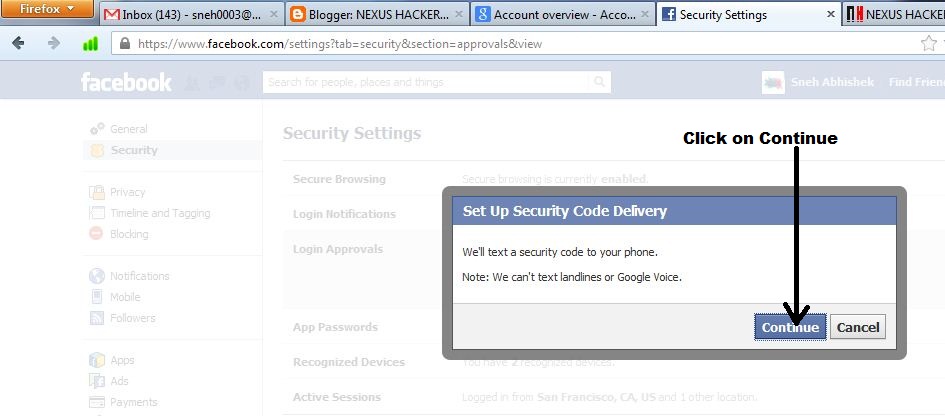Bookmark page with the star icon
Viewport: 945px width, 416px height.
[x=927, y=44]
